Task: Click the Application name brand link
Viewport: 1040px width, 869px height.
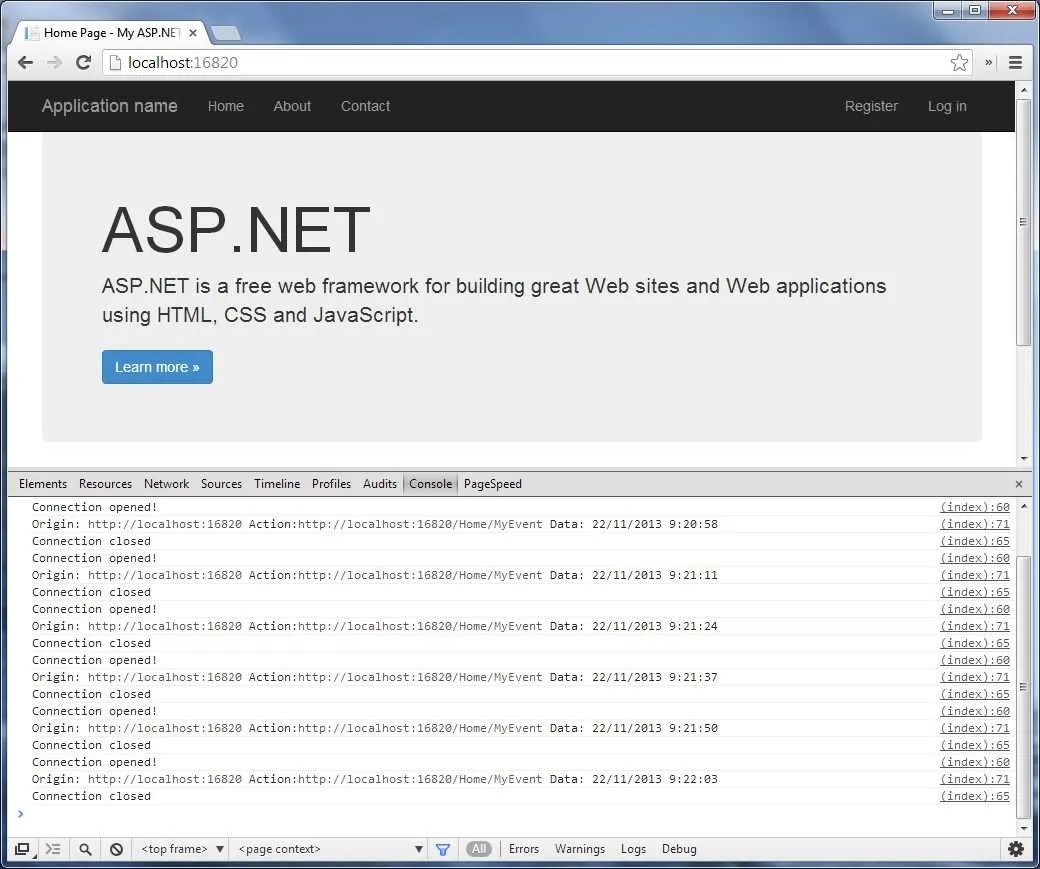Action: [109, 106]
